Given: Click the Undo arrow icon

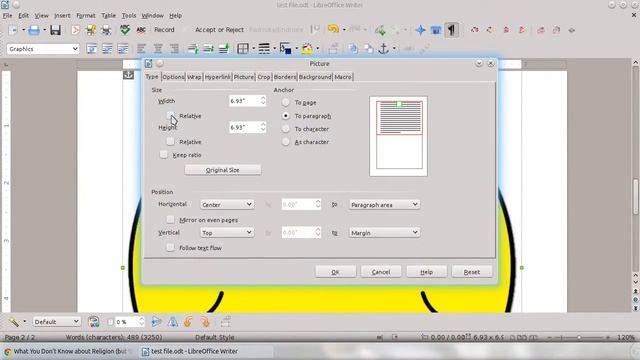Looking at the screenshot, I should click(333, 29).
